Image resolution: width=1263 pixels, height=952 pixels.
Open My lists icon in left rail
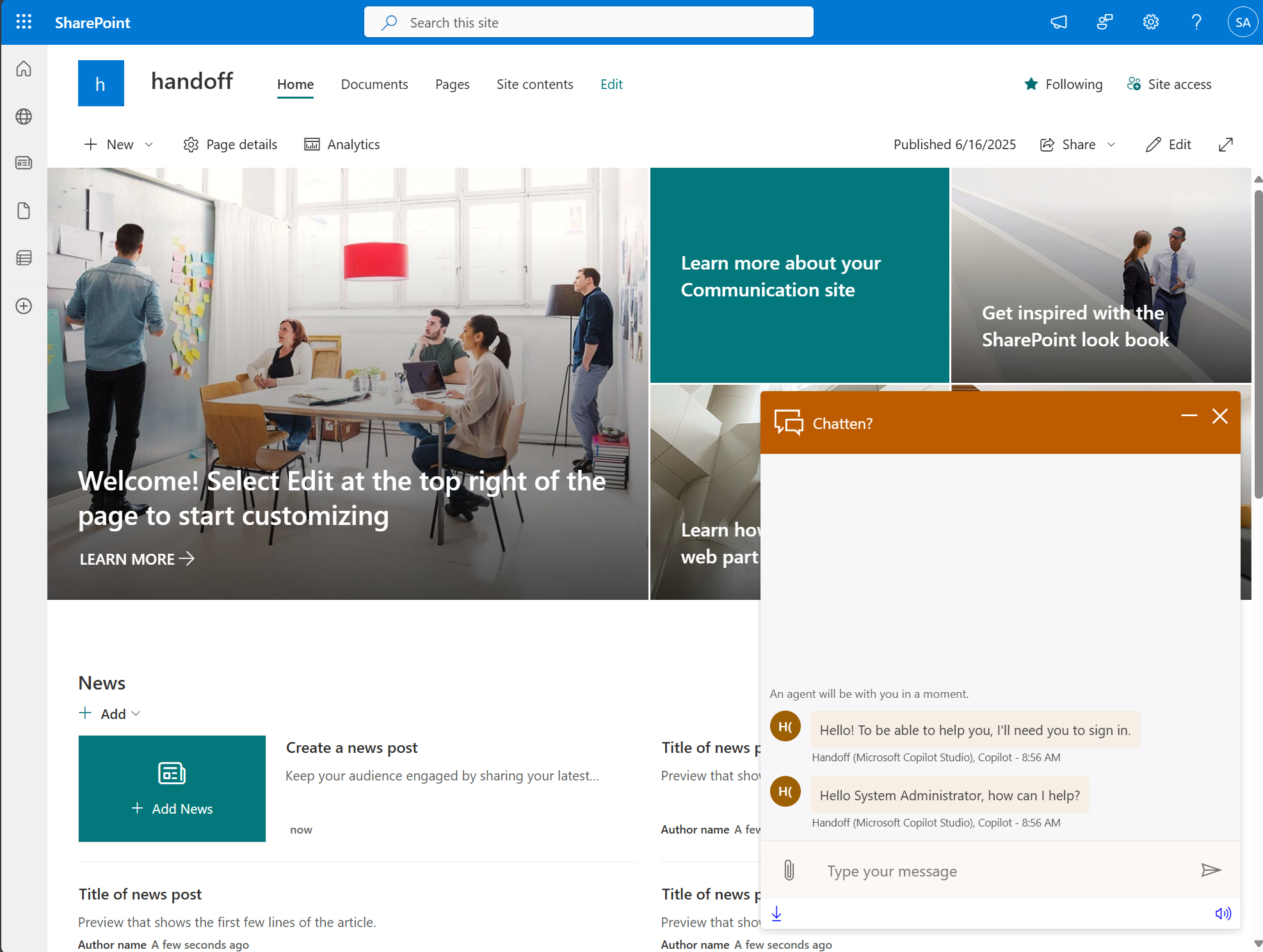coord(24,258)
